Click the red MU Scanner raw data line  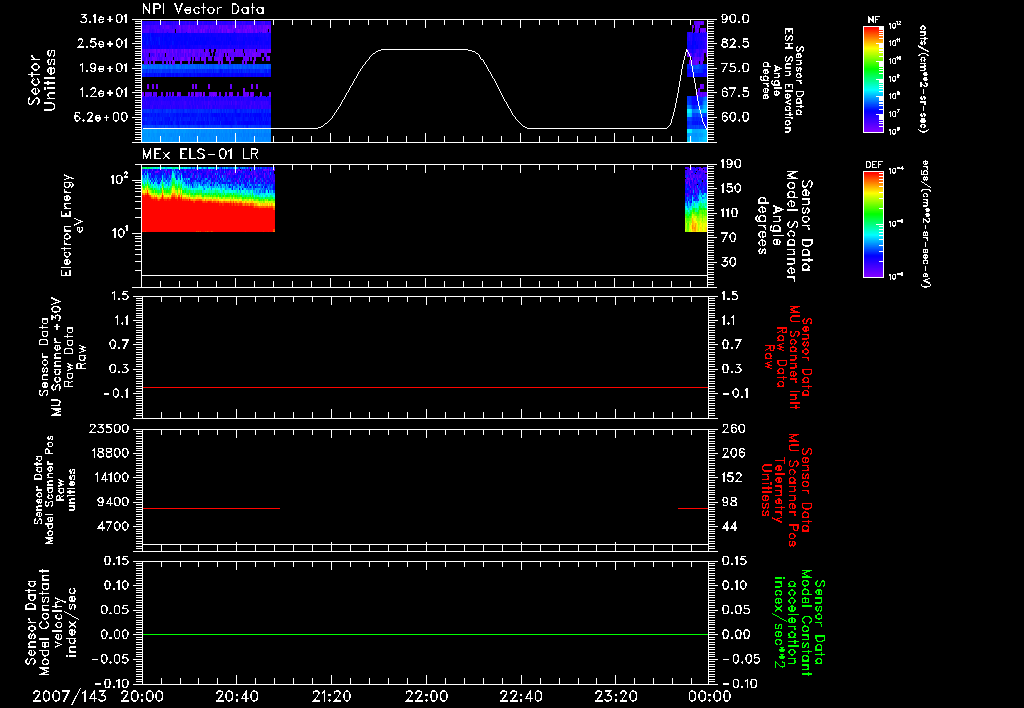tap(424, 387)
